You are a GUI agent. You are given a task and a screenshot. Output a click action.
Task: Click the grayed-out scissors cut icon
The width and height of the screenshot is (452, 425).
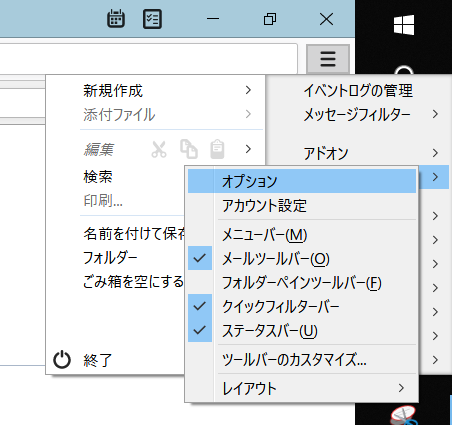[159, 149]
